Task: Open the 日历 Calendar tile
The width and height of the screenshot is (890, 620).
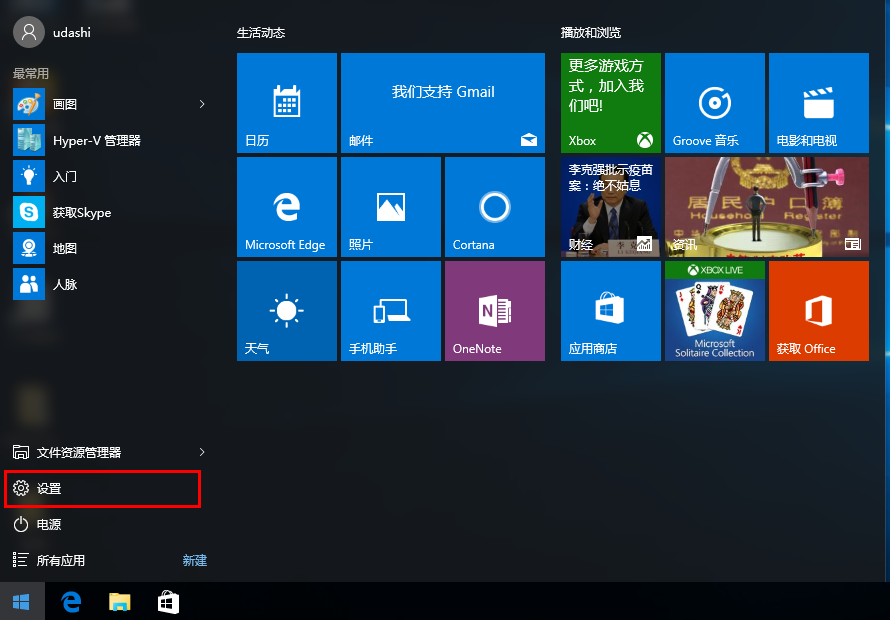Action: tap(287, 103)
